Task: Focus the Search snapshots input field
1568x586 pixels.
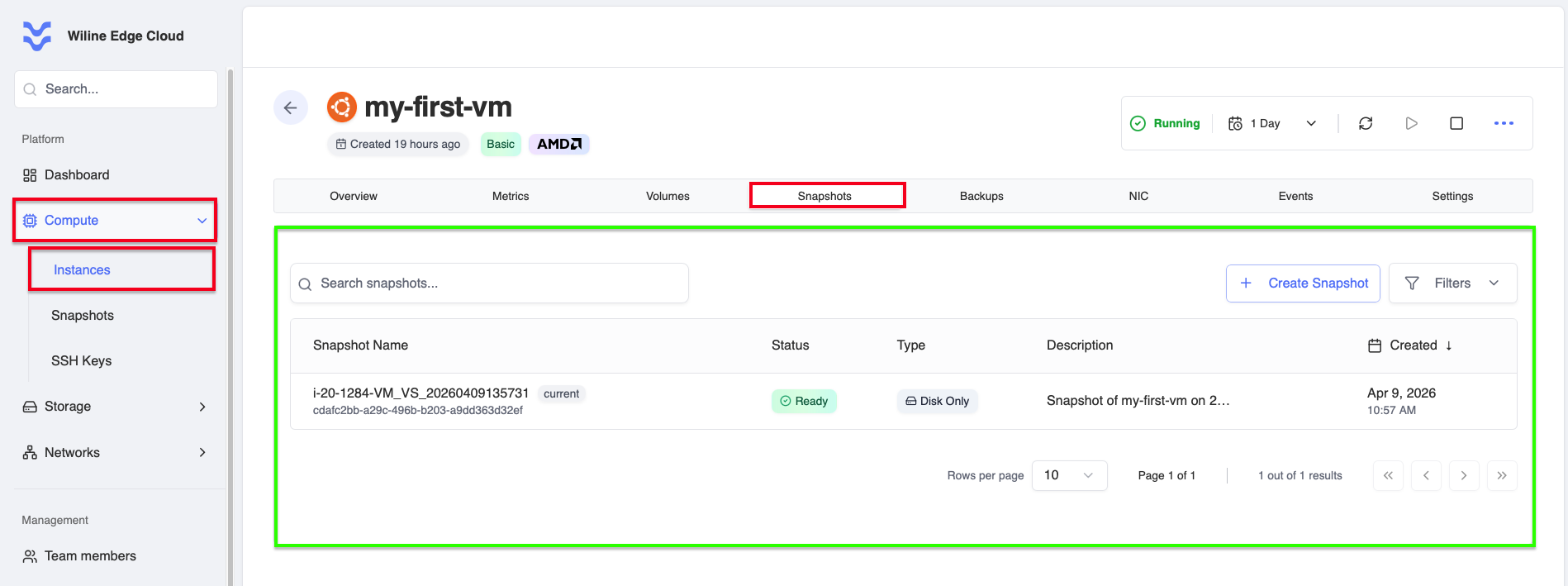Action: click(489, 283)
